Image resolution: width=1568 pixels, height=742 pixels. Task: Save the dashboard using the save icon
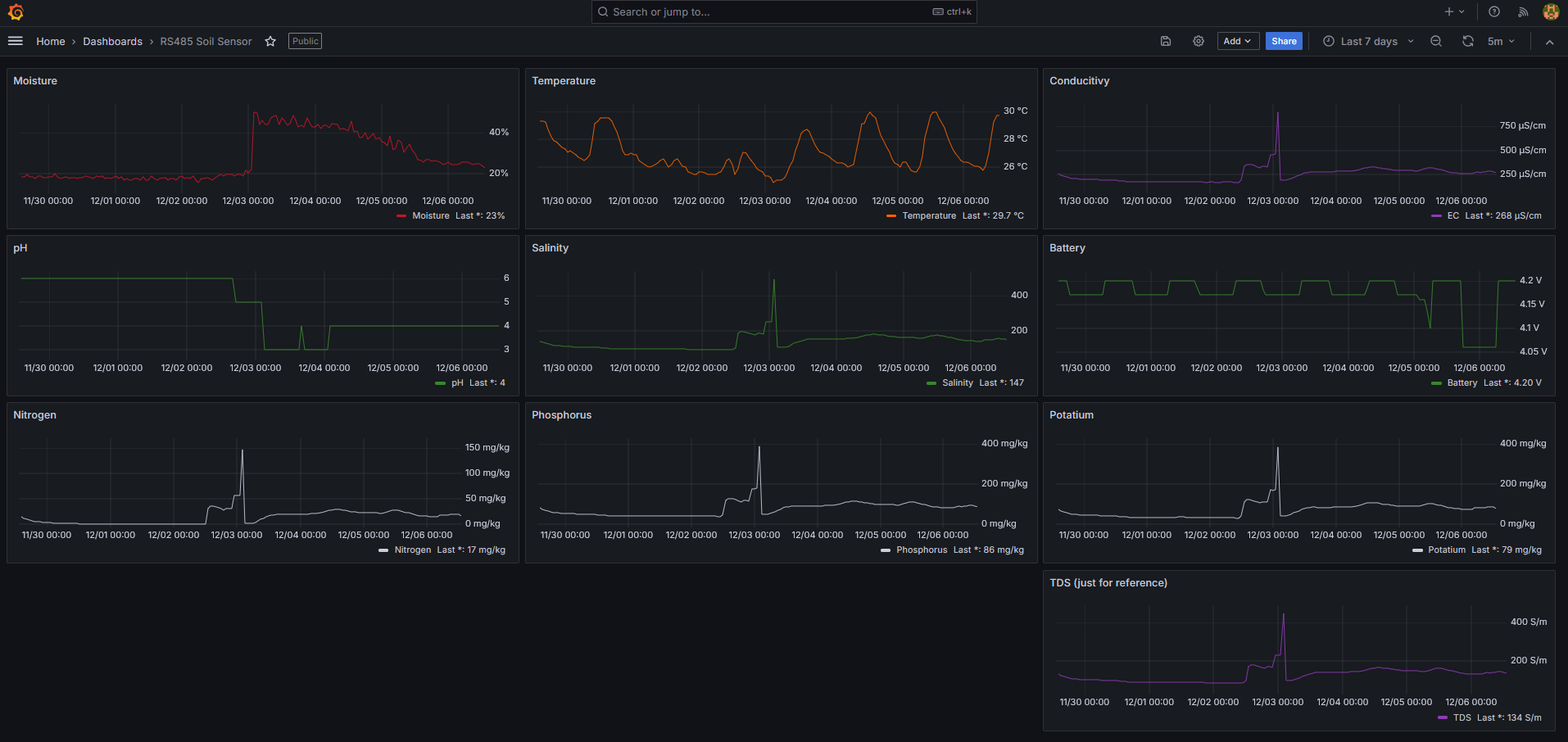pyautogui.click(x=1166, y=41)
